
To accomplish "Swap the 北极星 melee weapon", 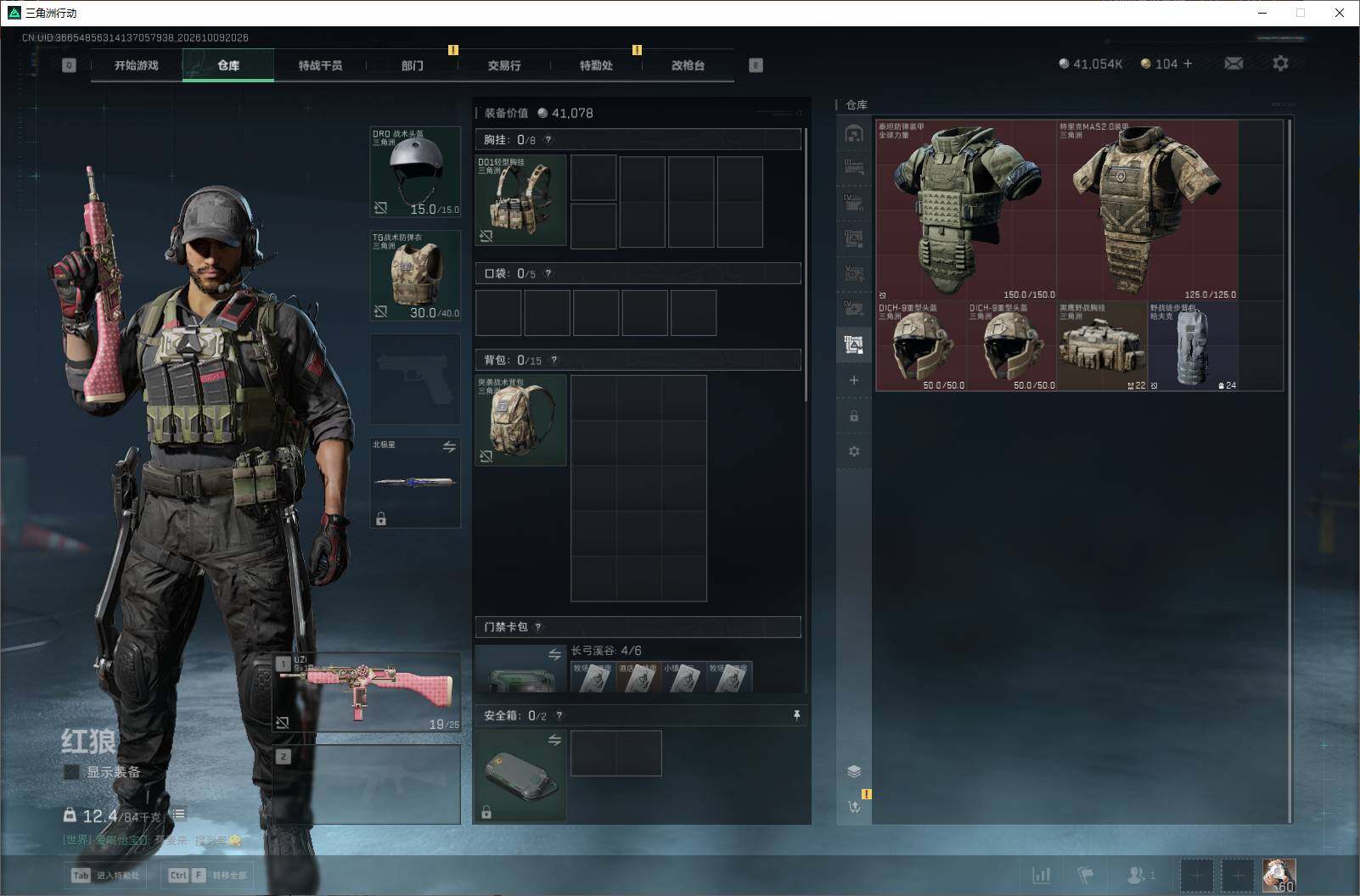I will [449, 446].
